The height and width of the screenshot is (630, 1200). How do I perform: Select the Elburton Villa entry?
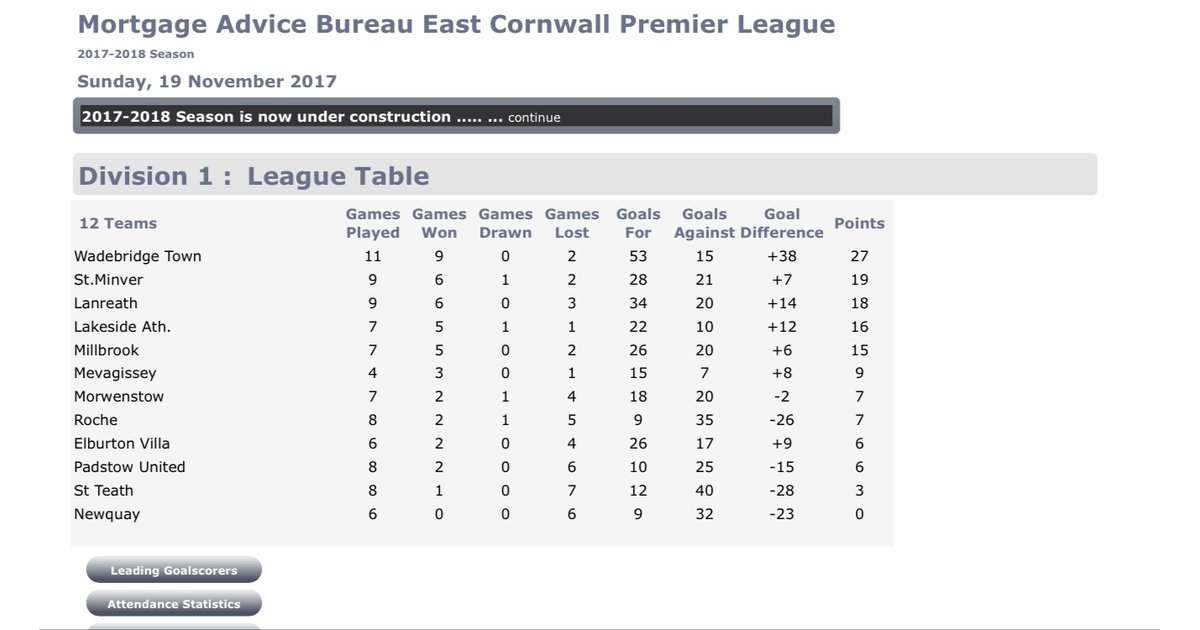pyautogui.click(x=122, y=443)
